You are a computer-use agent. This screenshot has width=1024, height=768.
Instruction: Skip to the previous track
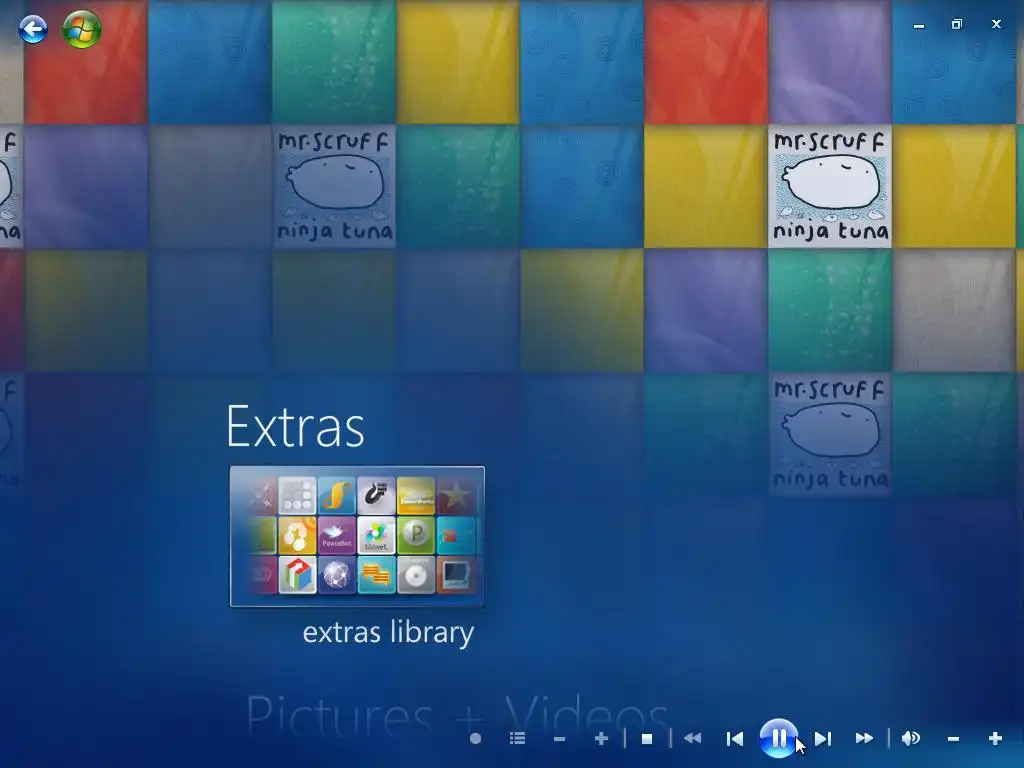coord(735,739)
